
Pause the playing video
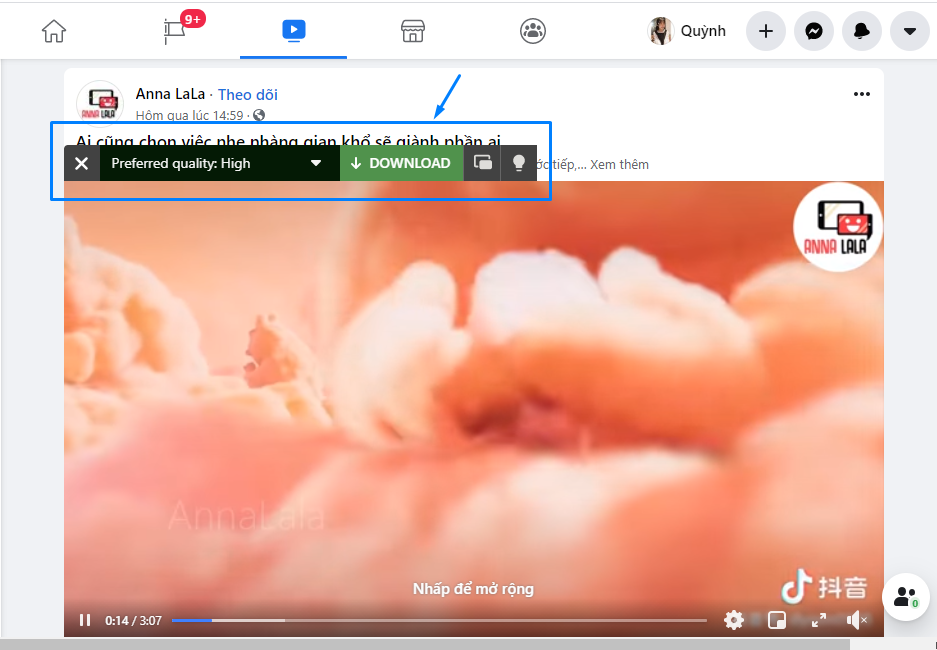coord(84,620)
